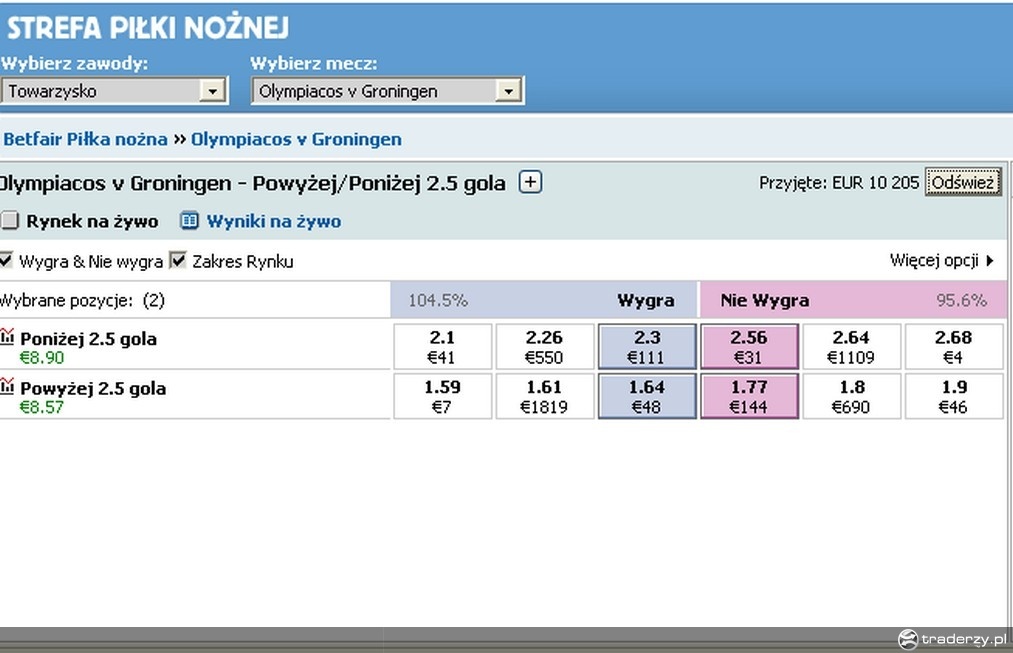The width and height of the screenshot is (1013, 653).
Task: Click the Powyżej 2.5 gola selection name
Action: point(93,388)
